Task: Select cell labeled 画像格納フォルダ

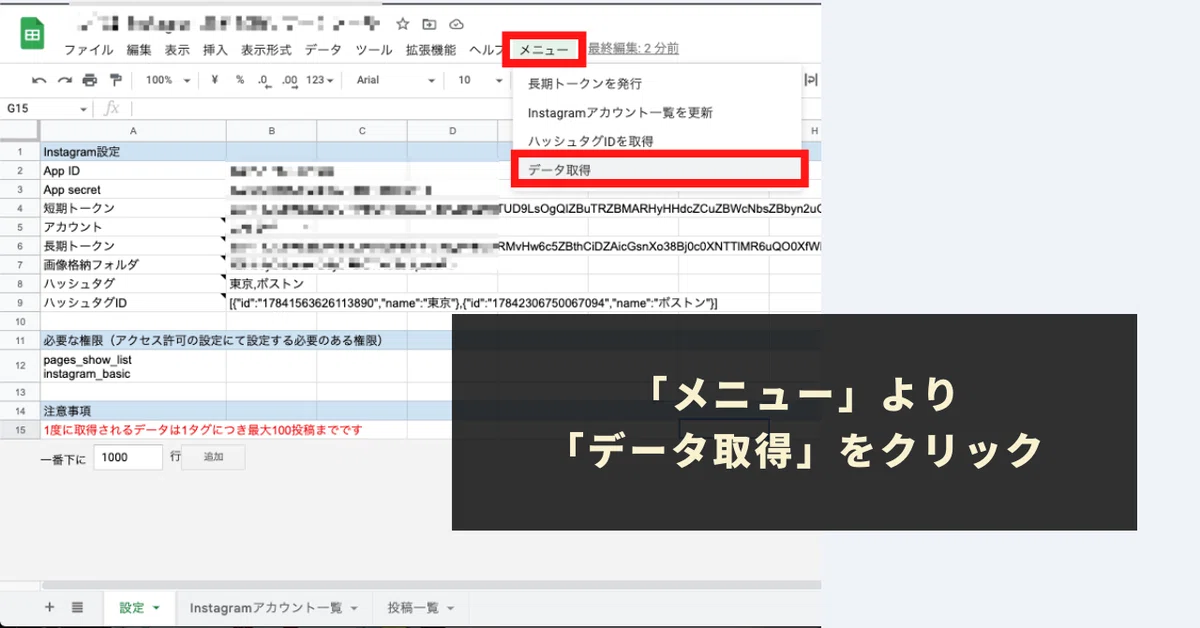Action: tap(133, 265)
